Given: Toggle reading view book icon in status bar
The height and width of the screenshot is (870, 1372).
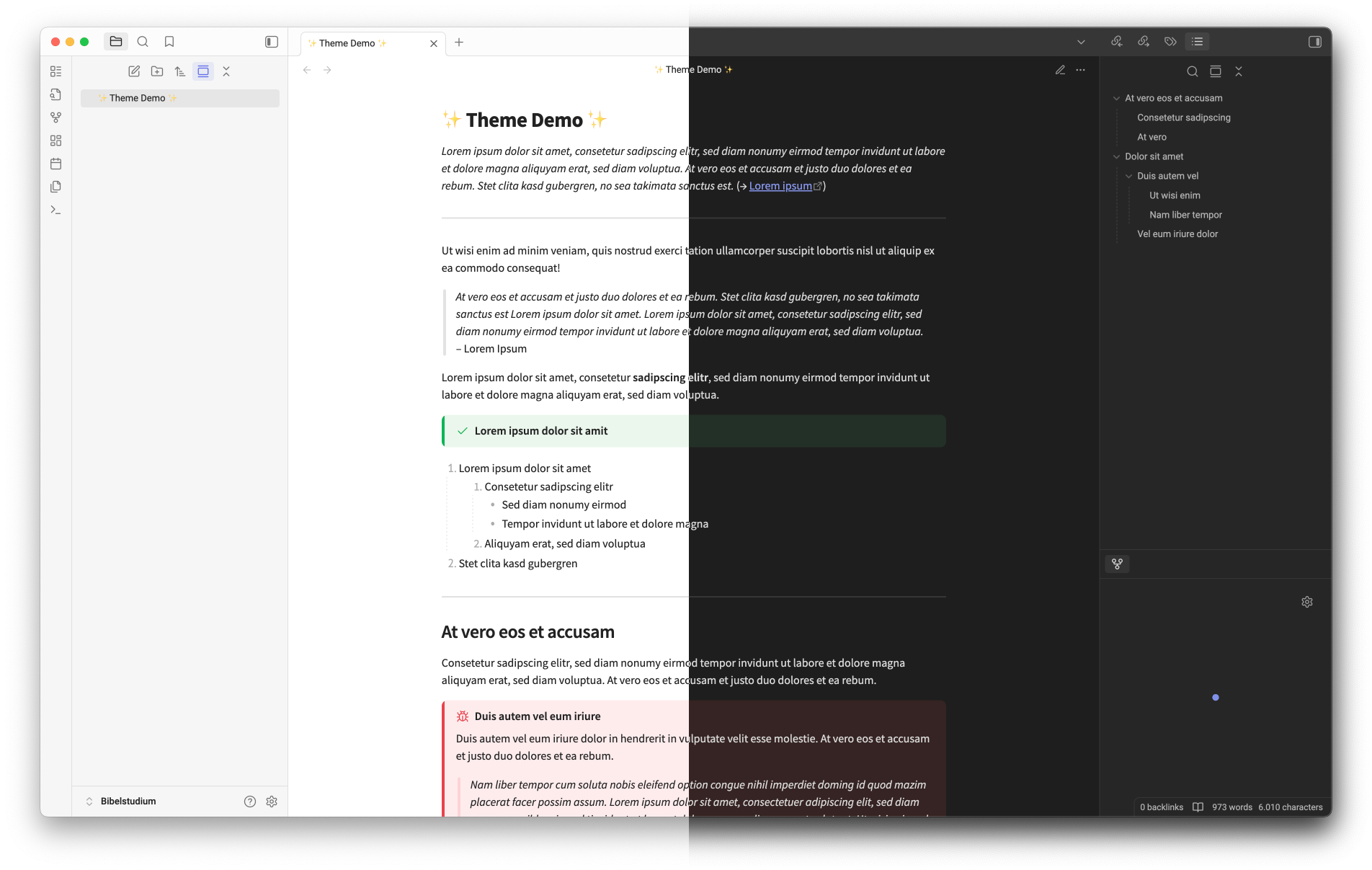Looking at the screenshot, I should 1198,807.
